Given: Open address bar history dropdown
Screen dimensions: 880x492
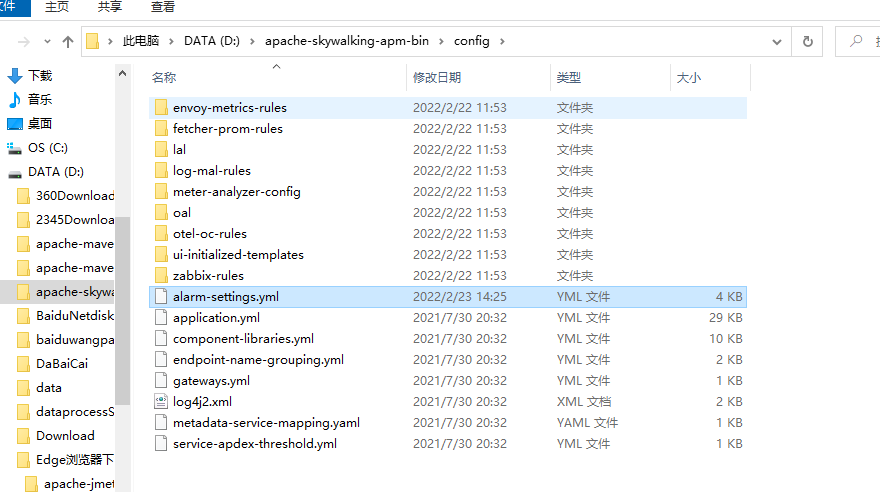Looking at the screenshot, I should click(x=777, y=42).
